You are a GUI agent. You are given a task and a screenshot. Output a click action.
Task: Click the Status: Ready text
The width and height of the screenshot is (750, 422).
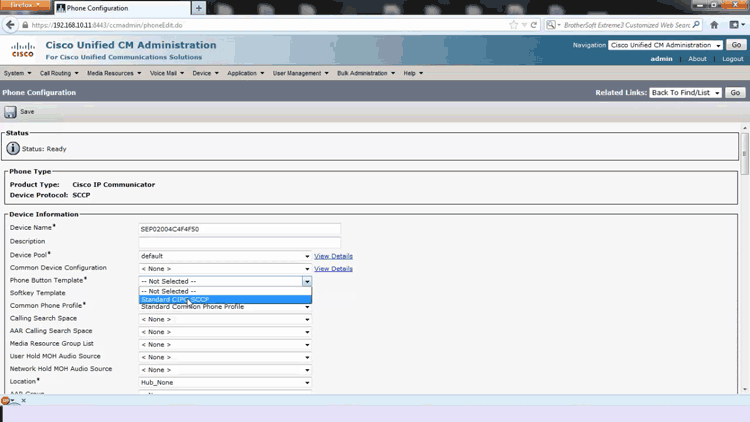[x=44, y=149]
